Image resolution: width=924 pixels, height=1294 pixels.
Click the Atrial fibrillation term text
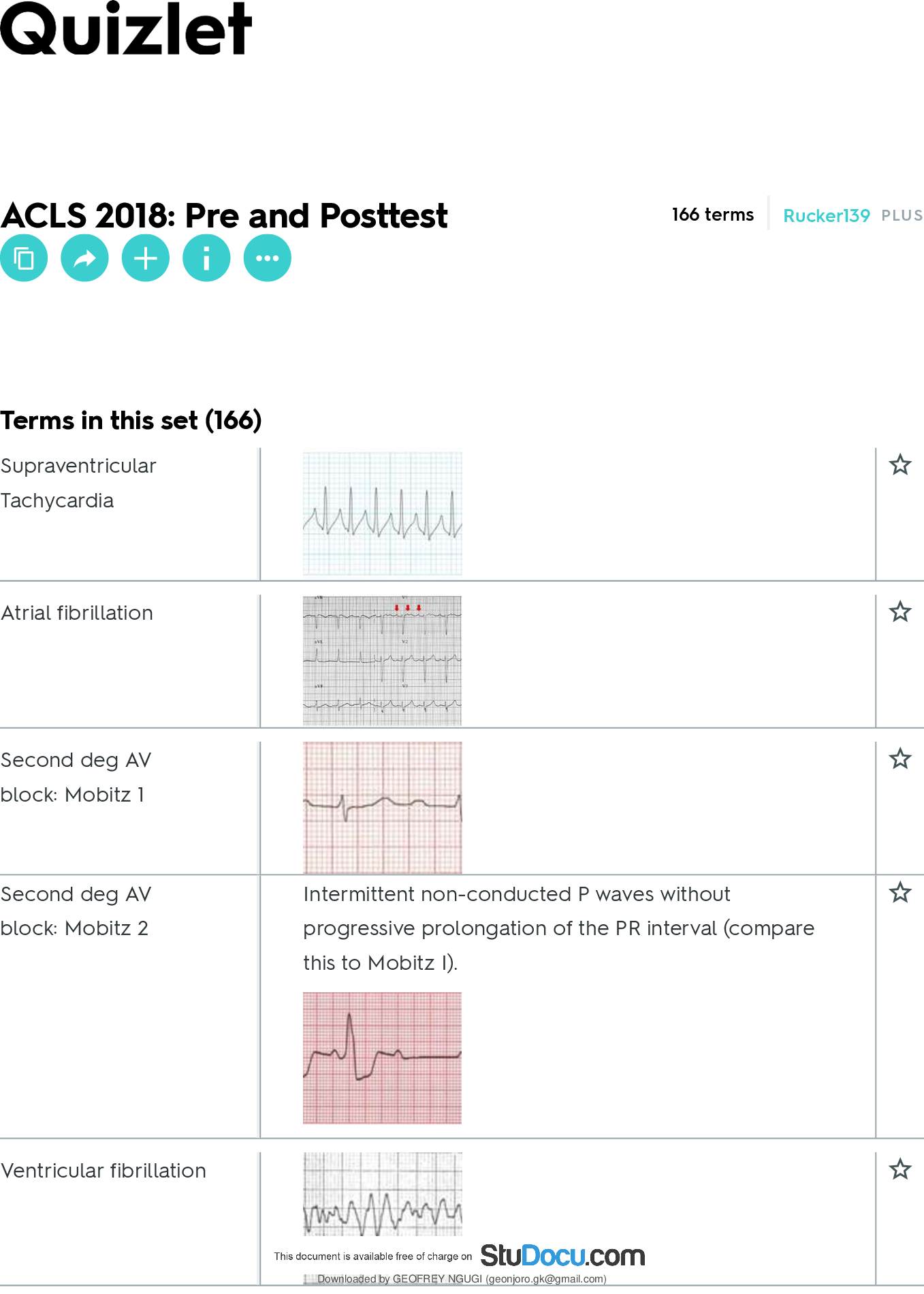(x=77, y=613)
